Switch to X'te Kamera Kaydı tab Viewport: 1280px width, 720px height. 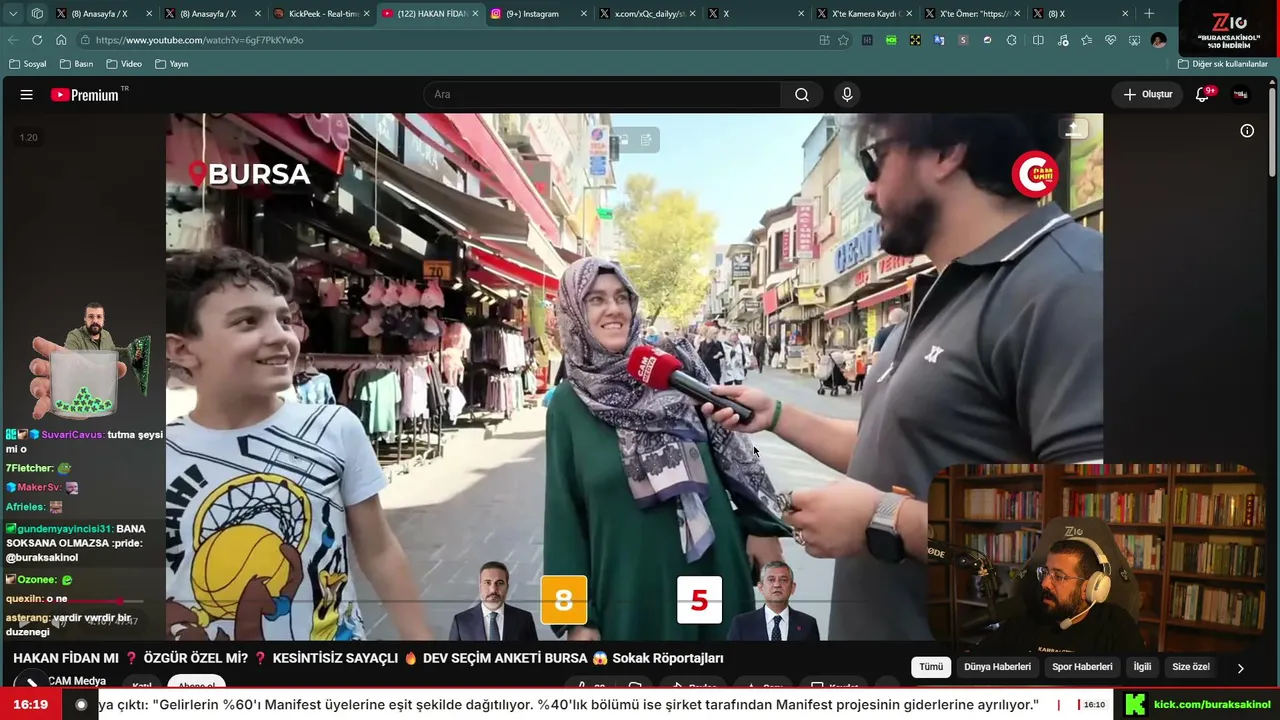[864, 14]
